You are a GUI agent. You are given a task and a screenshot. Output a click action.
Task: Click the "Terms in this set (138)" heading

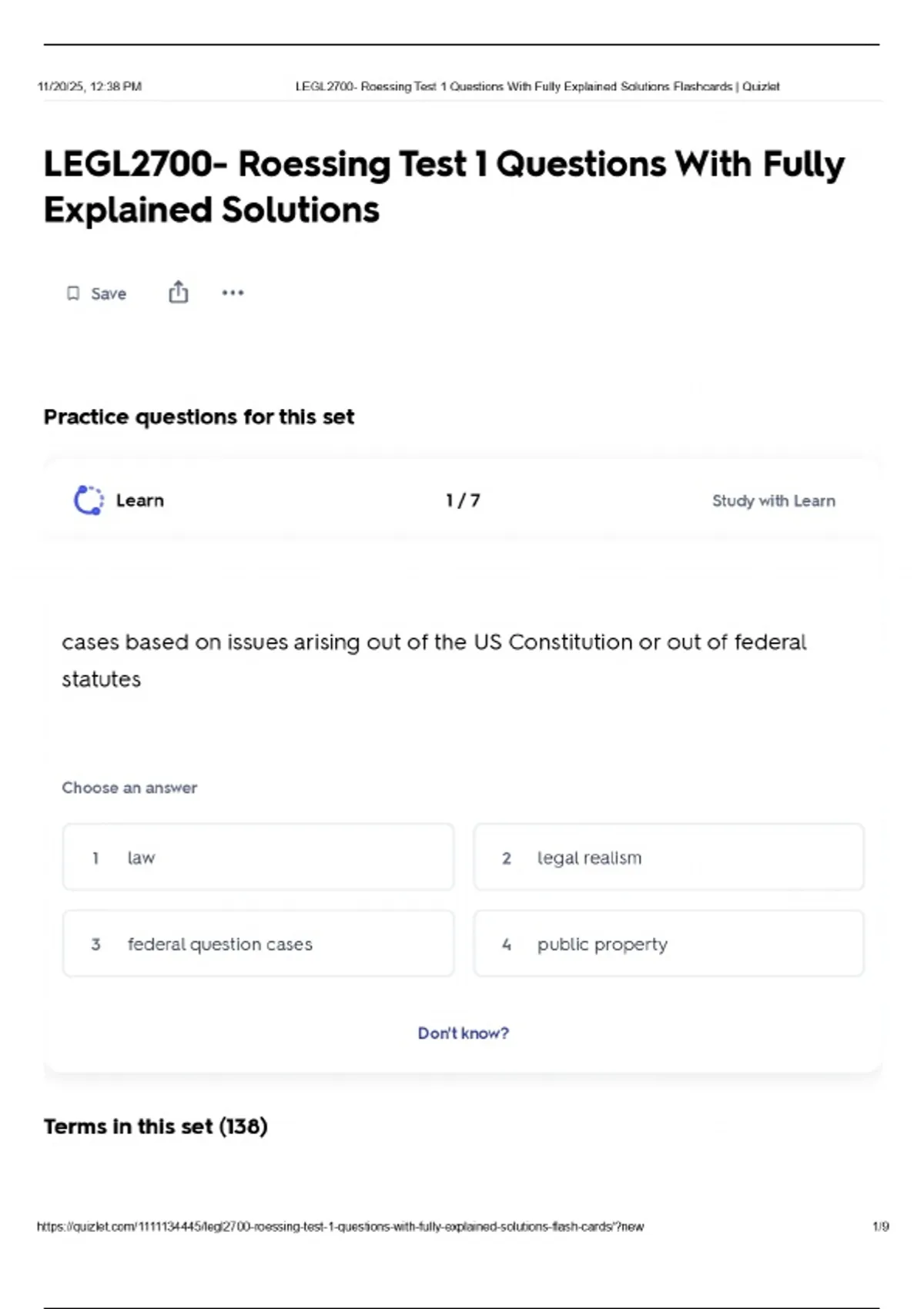click(x=156, y=1127)
